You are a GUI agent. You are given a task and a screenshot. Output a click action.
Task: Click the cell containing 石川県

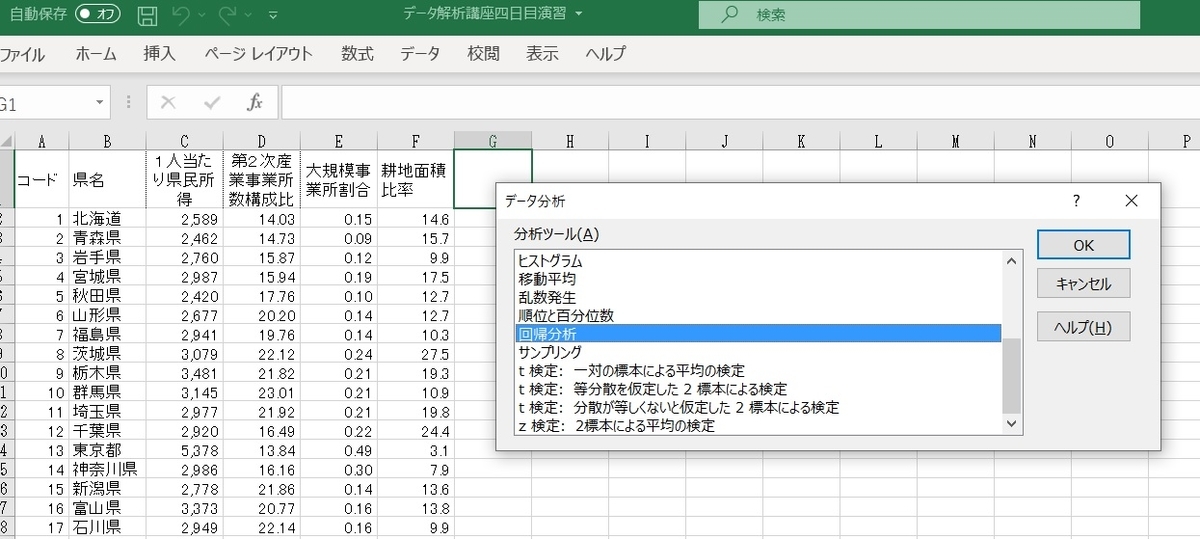click(x=107, y=526)
